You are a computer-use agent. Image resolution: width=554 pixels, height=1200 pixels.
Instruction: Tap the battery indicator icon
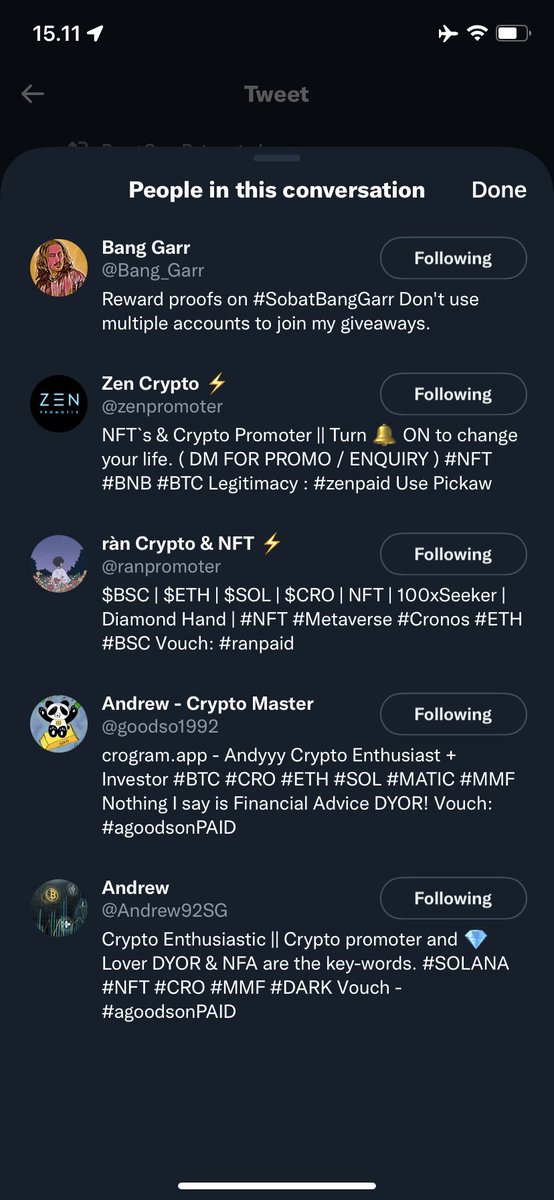(x=513, y=34)
